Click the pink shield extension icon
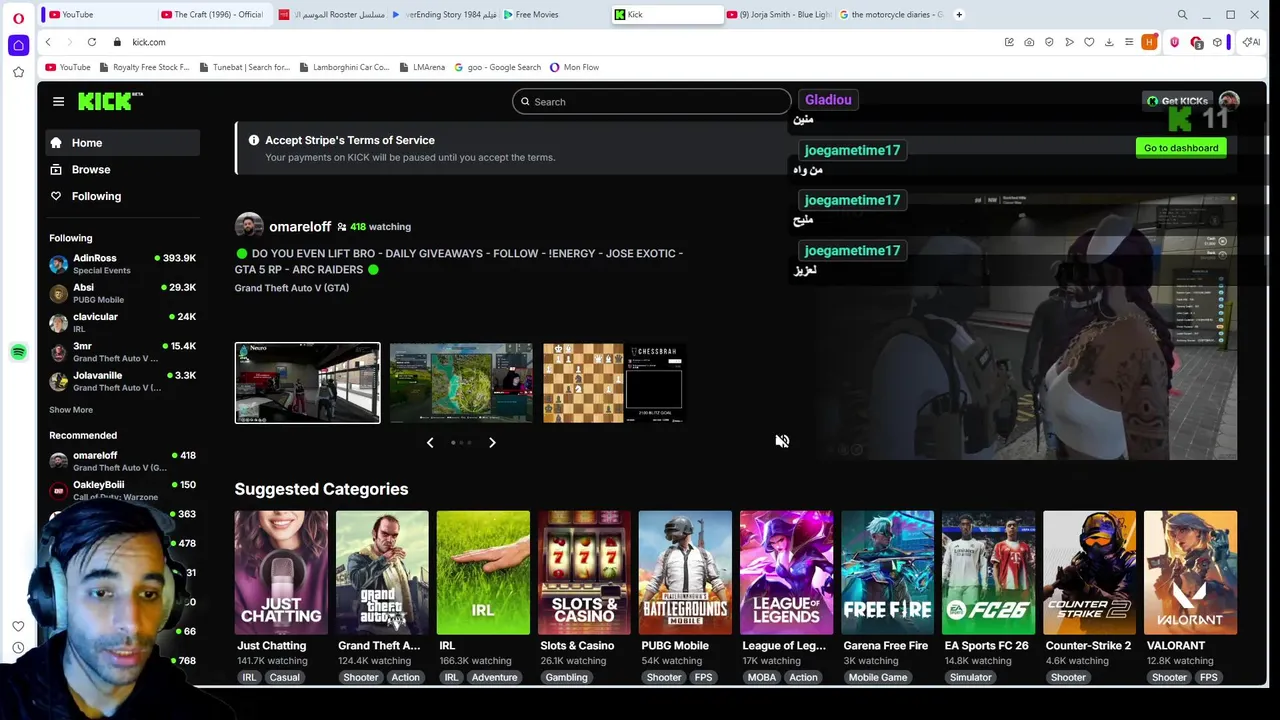The width and height of the screenshot is (1280, 720). point(1174,42)
